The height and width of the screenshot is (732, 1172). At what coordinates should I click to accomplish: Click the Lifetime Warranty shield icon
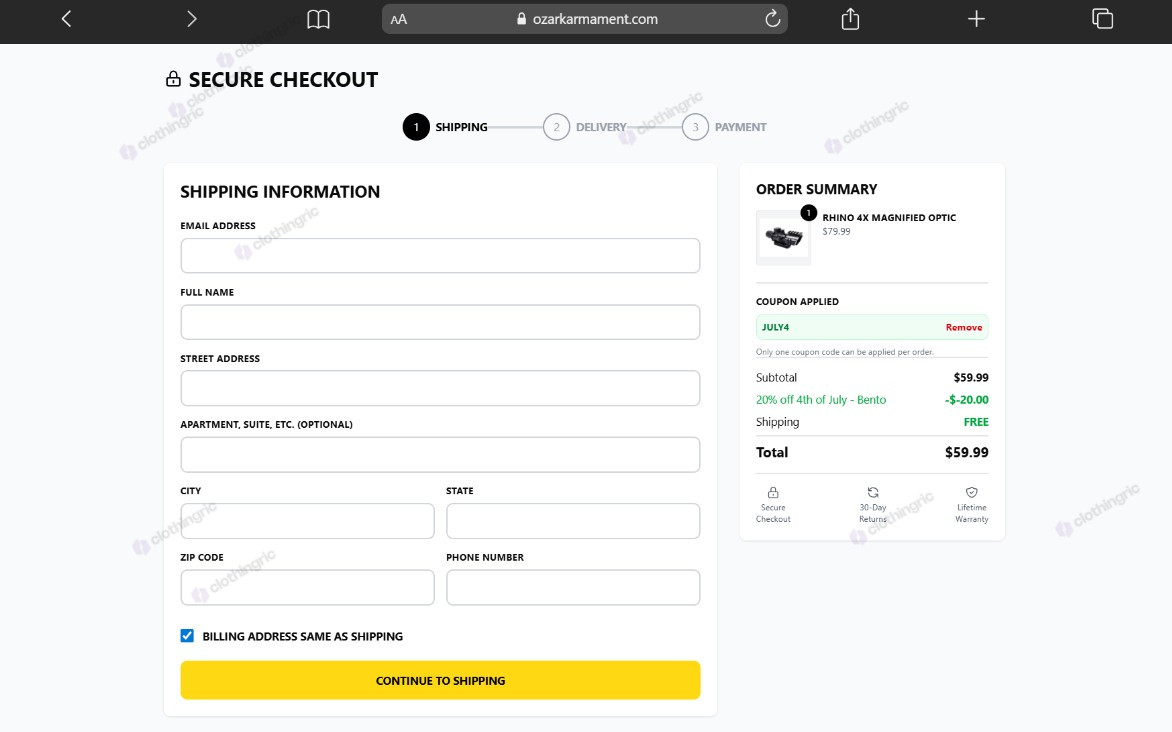coord(972,492)
